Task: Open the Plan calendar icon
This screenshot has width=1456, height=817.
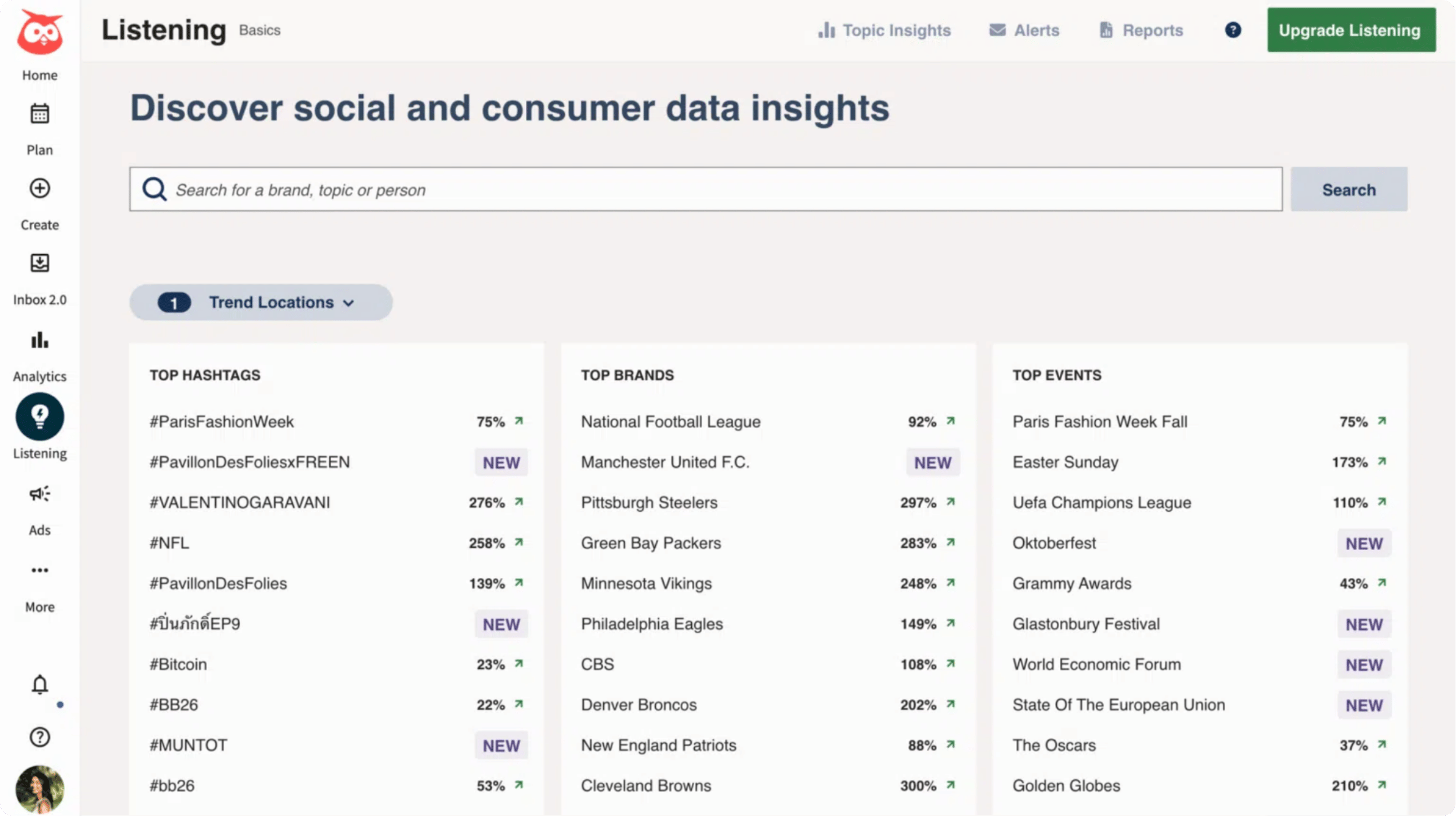Action: [x=39, y=114]
